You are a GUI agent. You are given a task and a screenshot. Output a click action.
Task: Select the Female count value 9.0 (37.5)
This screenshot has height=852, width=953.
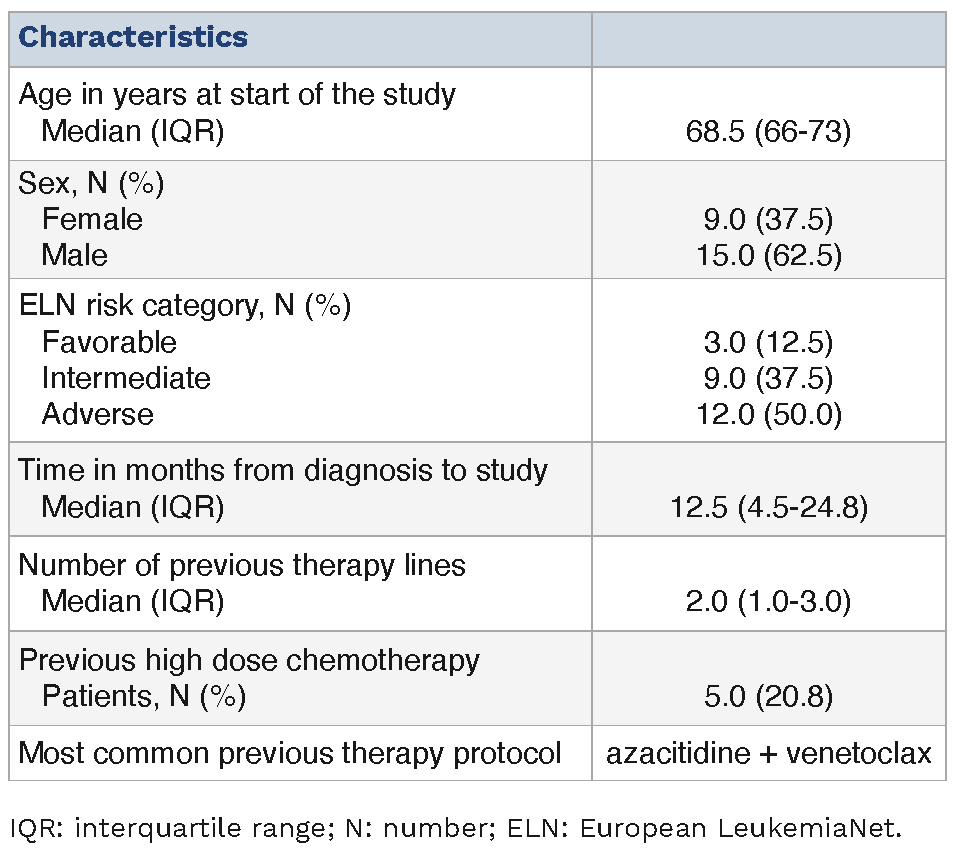(x=768, y=219)
